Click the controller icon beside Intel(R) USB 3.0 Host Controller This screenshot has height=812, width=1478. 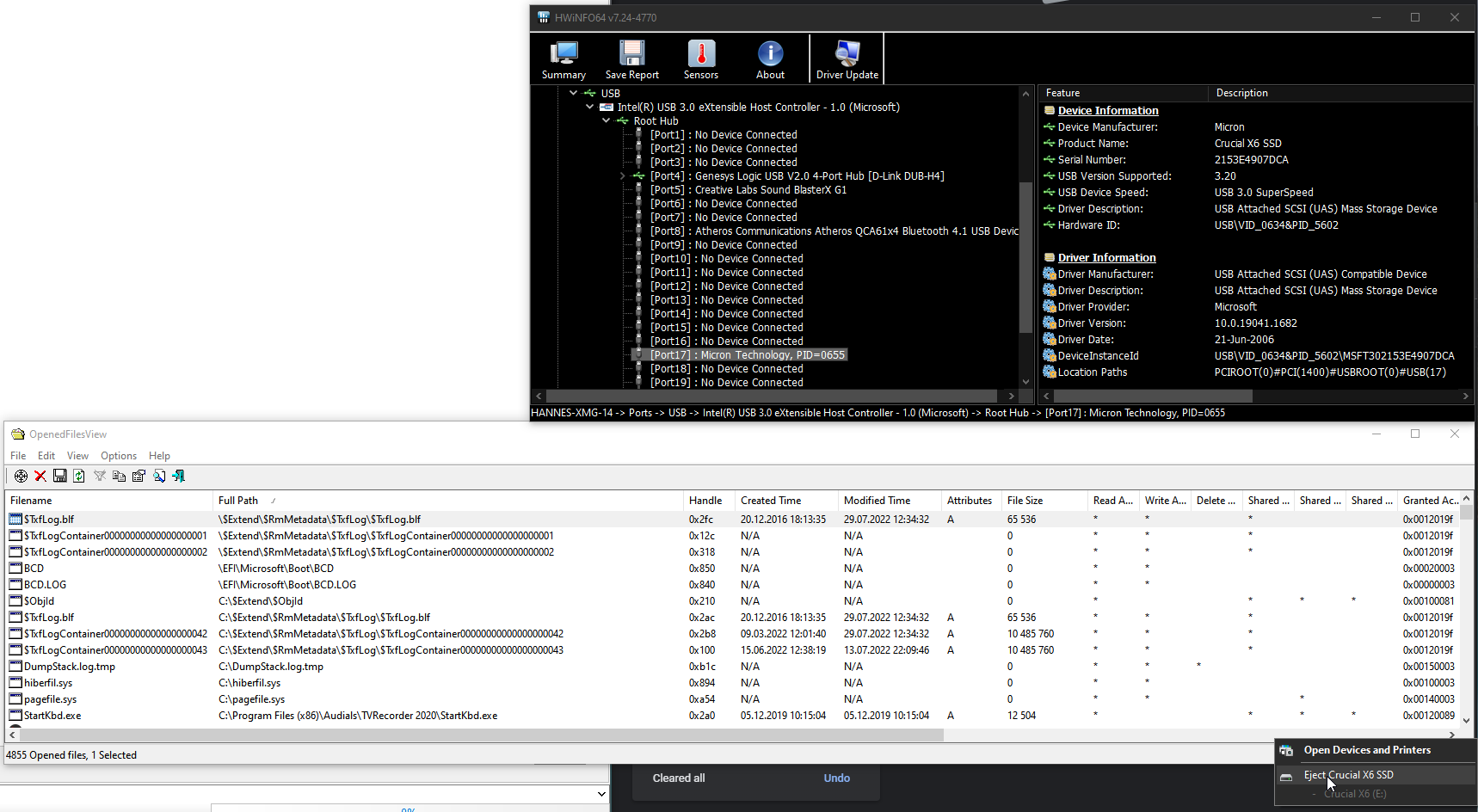607,108
